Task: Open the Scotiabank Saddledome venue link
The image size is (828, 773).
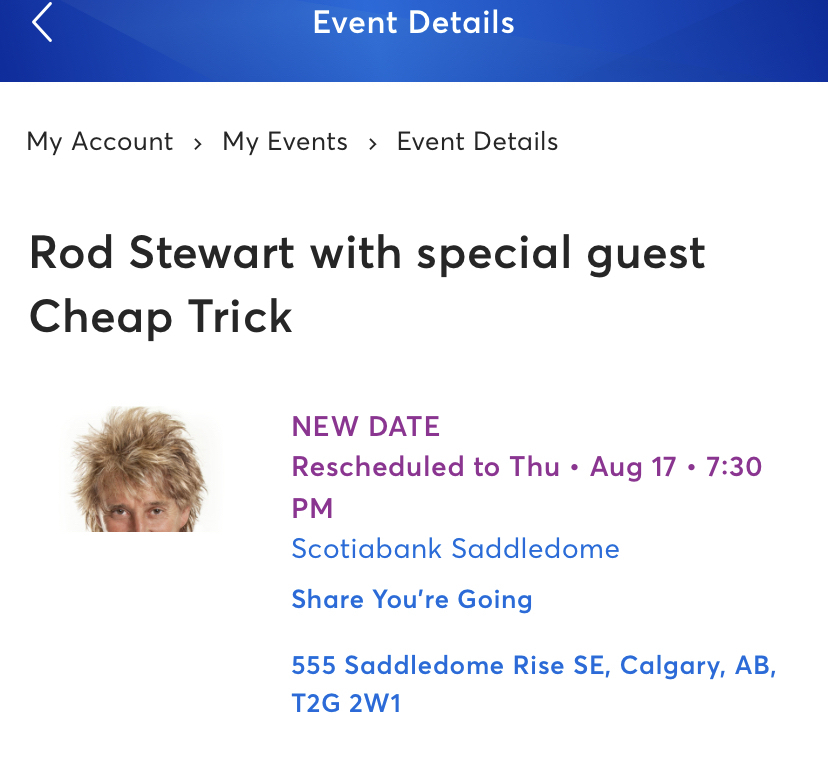Action: [x=455, y=549]
